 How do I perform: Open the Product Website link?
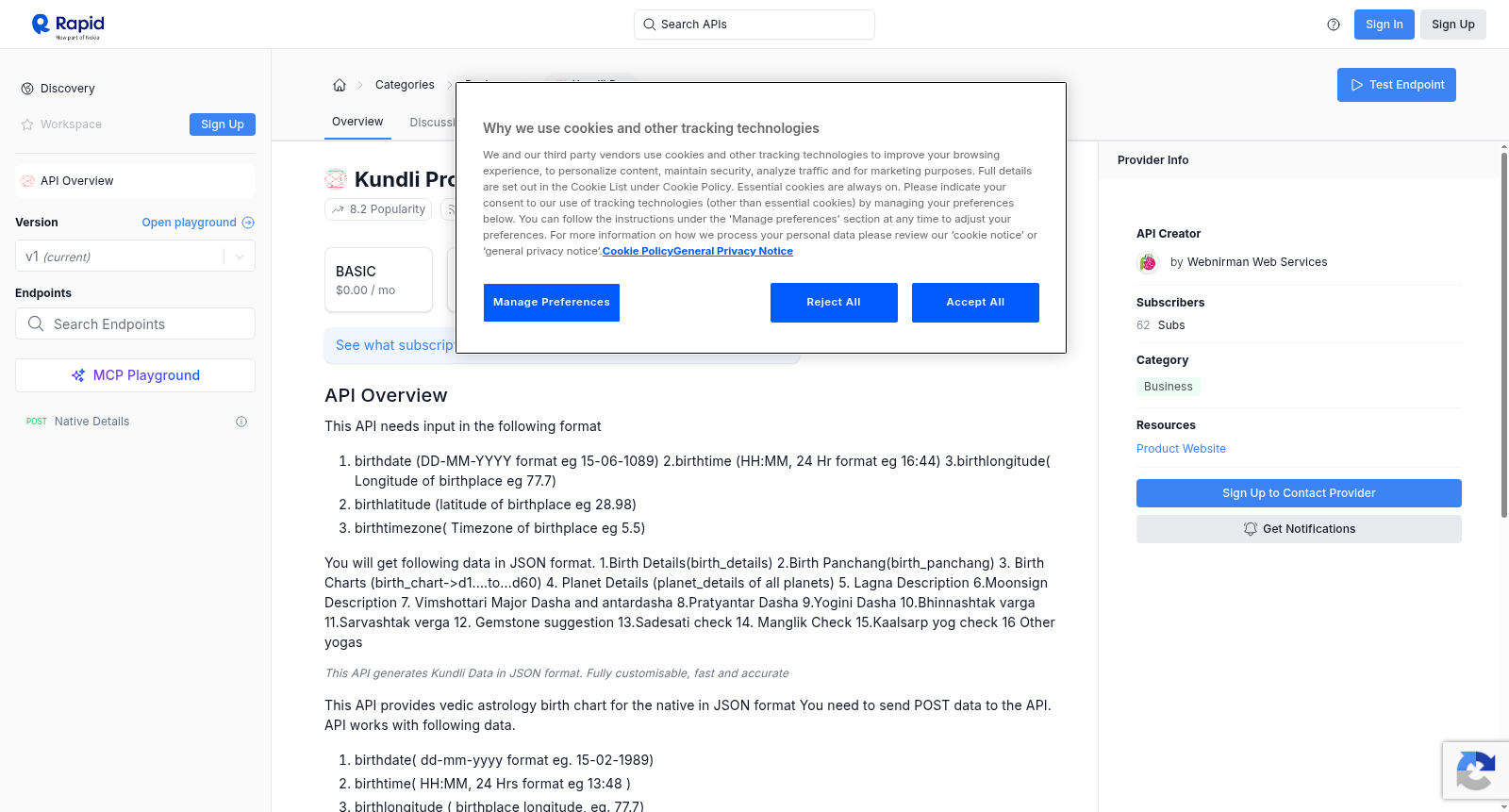point(1181,449)
